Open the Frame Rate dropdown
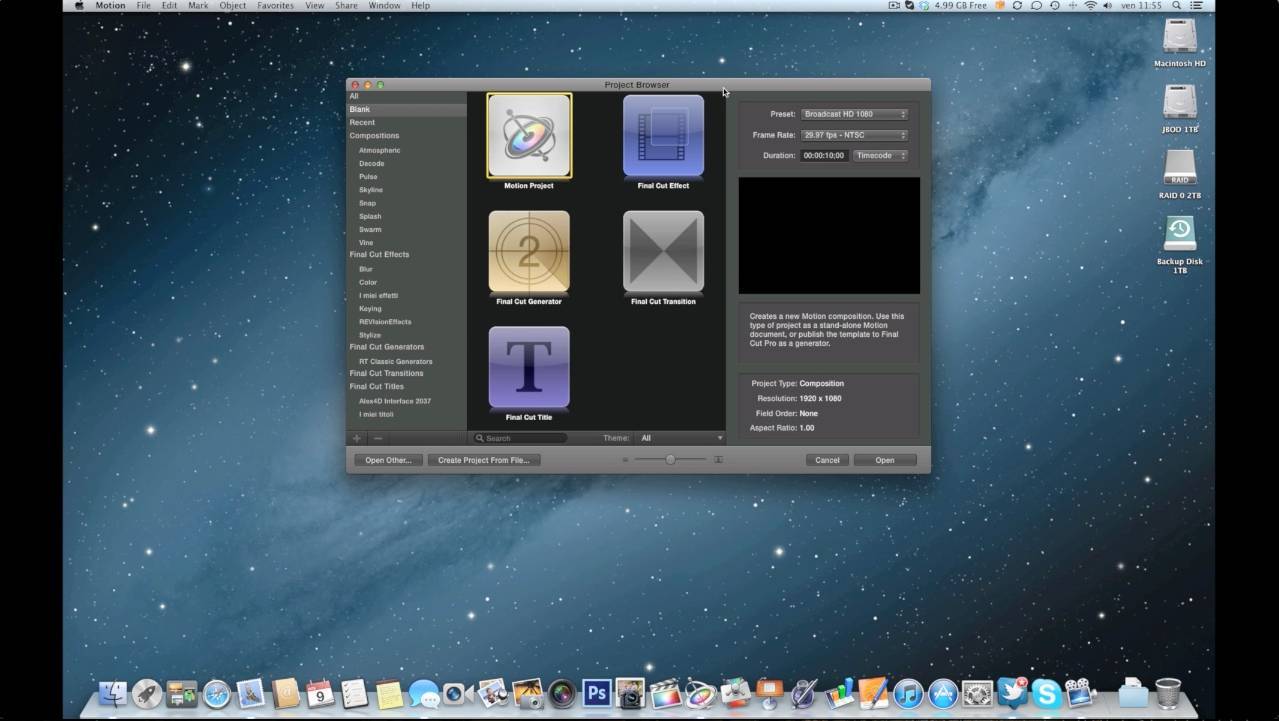 click(x=854, y=135)
